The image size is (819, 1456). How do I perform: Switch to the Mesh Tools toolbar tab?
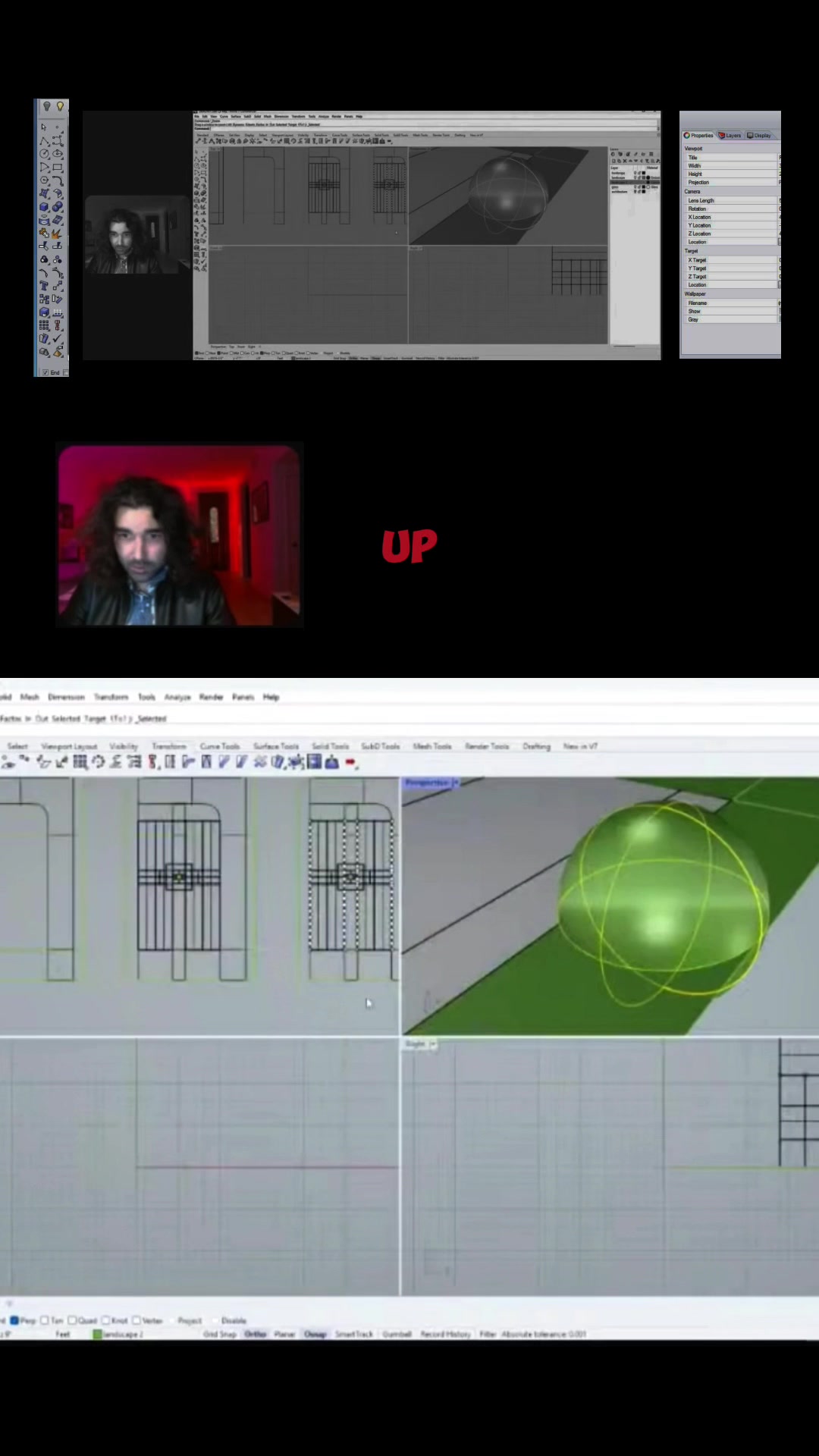431,746
